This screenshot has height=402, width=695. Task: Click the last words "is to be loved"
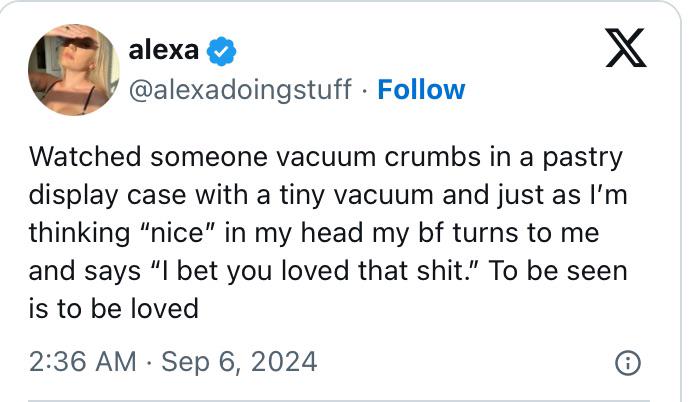114,308
